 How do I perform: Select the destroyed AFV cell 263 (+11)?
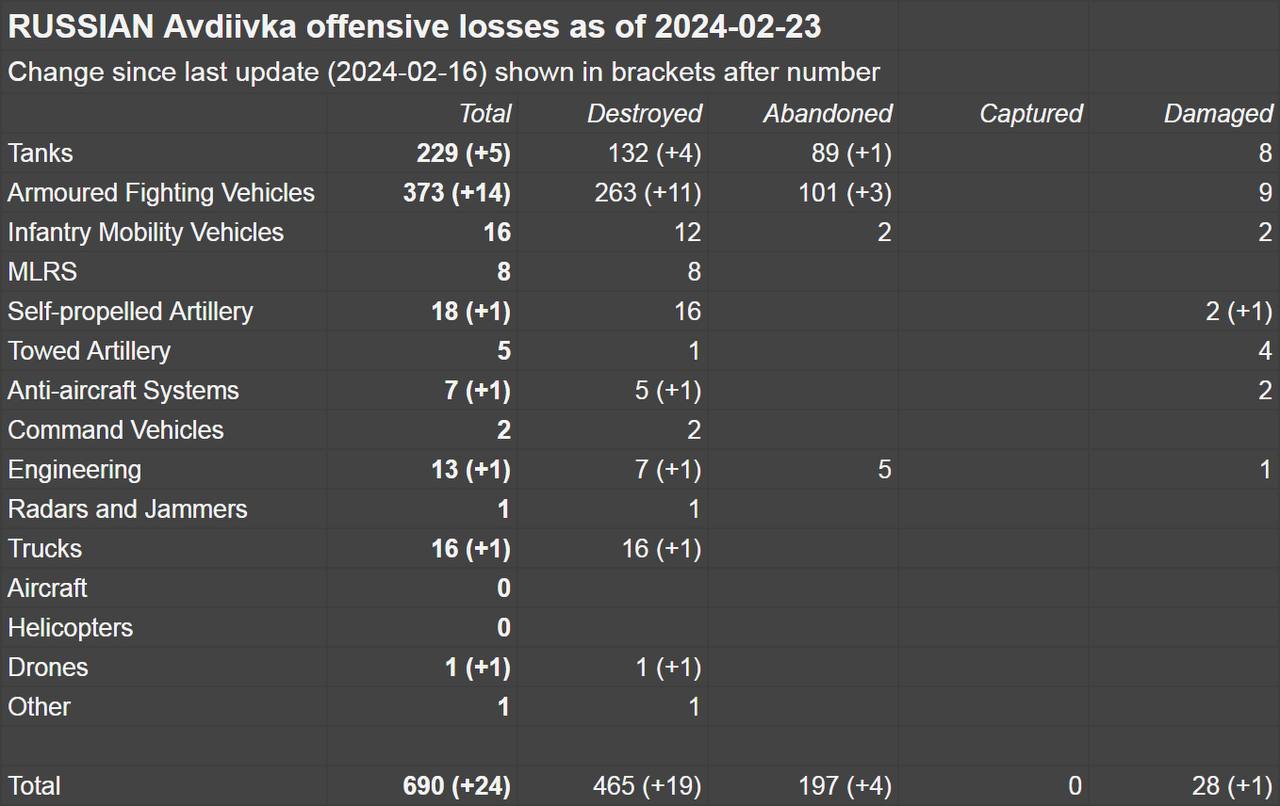tap(654, 193)
